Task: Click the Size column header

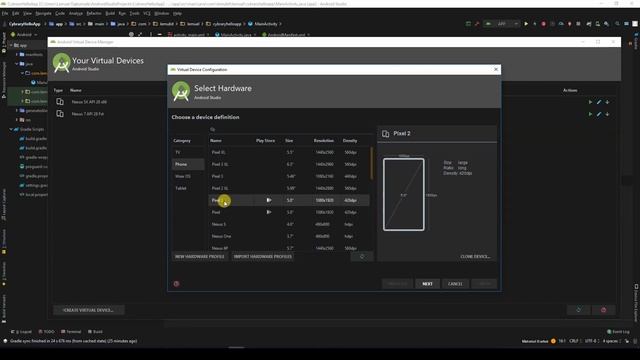Action: tap(289, 140)
